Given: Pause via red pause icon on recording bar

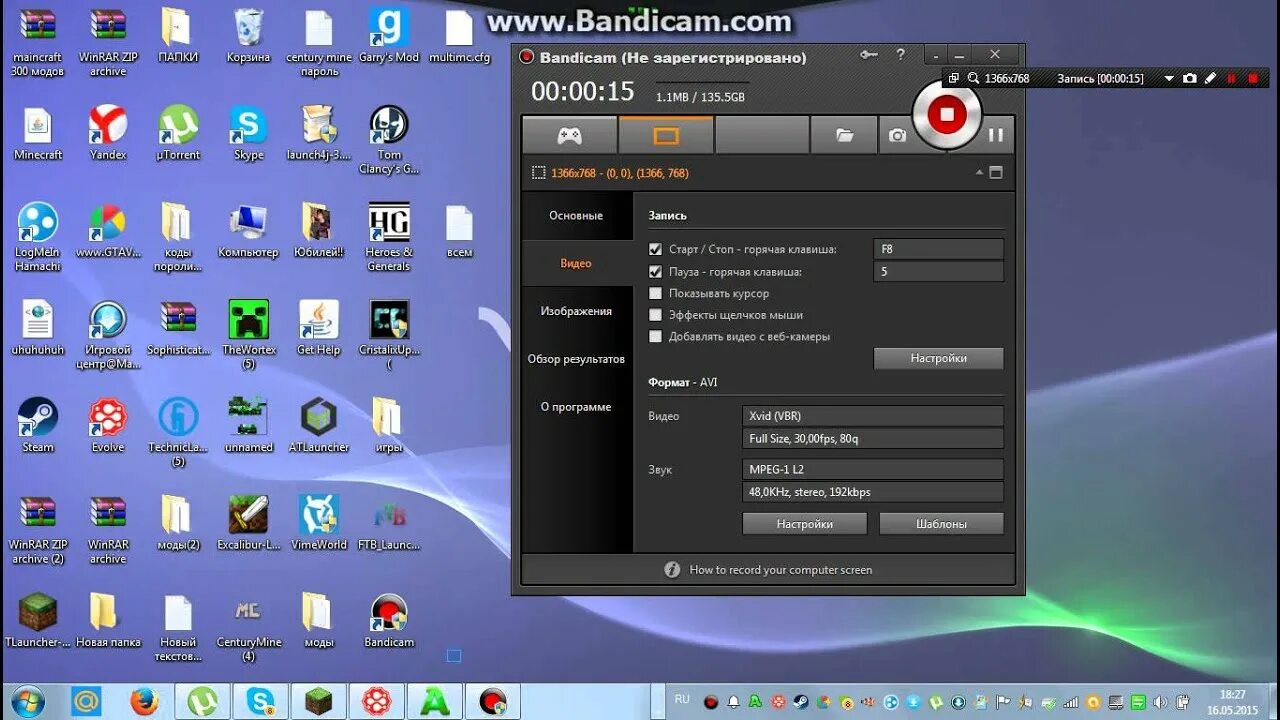Looking at the screenshot, I should click(x=1231, y=78).
